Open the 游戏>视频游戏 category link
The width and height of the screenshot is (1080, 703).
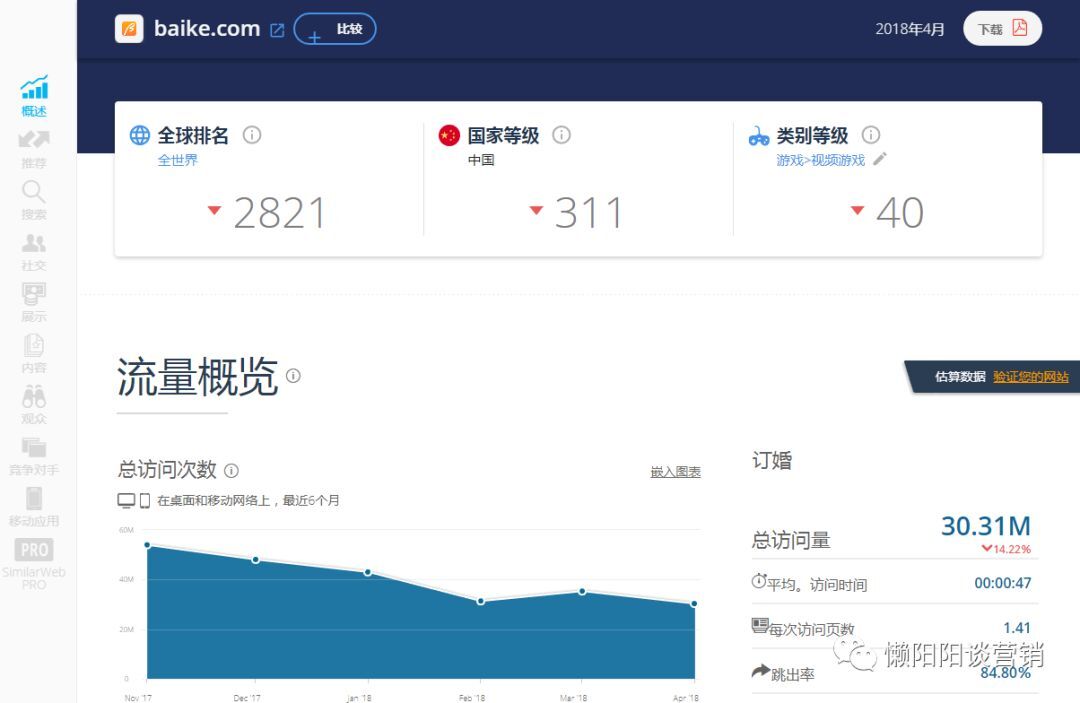(820, 160)
